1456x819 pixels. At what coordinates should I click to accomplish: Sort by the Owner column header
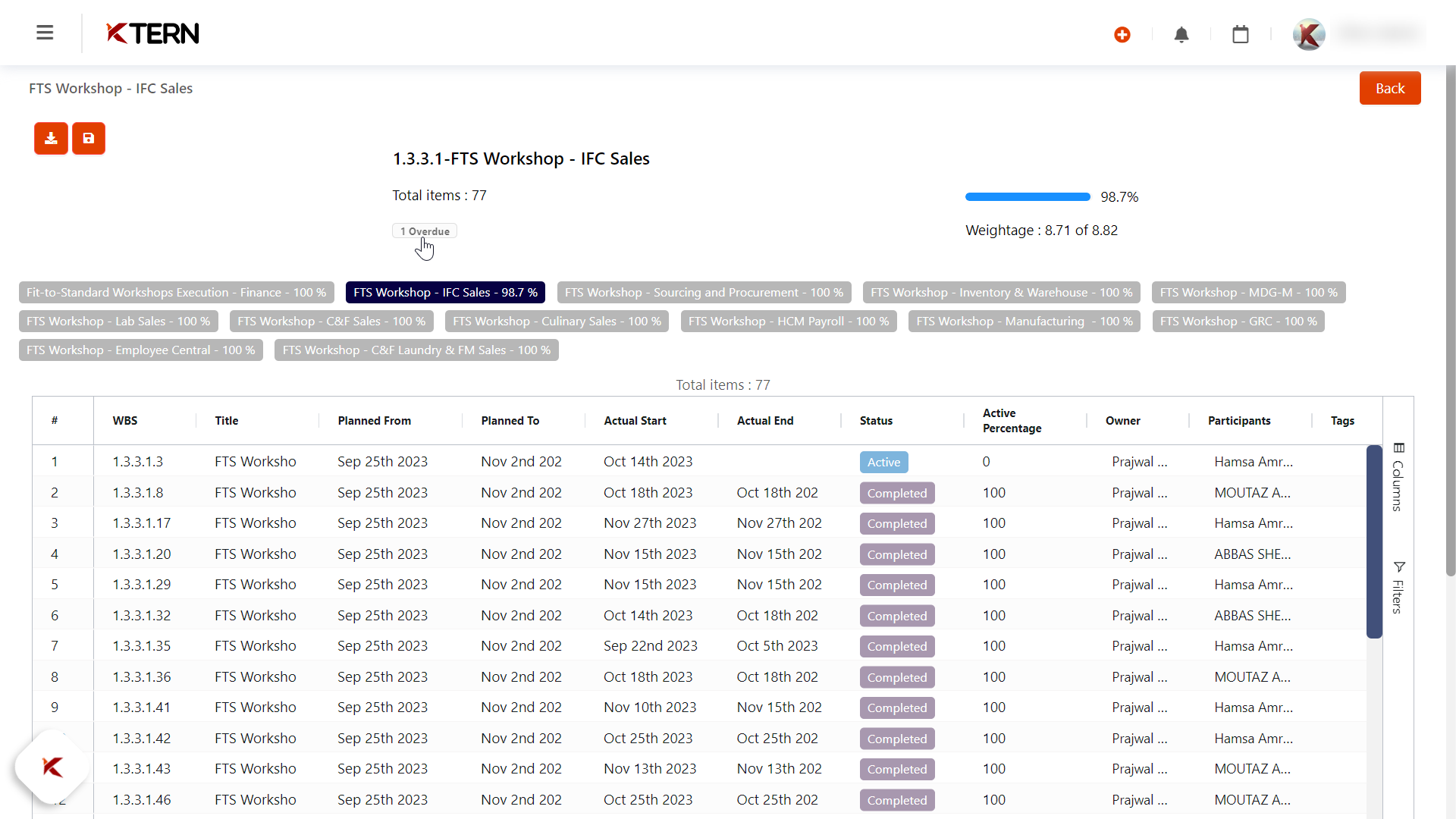[1123, 421]
